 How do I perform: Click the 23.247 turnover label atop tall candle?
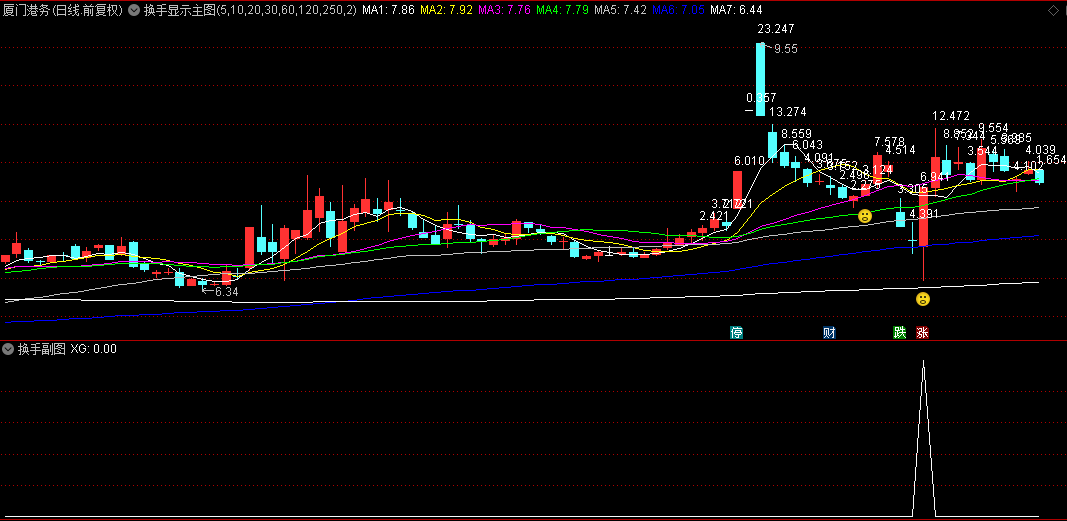click(776, 29)
